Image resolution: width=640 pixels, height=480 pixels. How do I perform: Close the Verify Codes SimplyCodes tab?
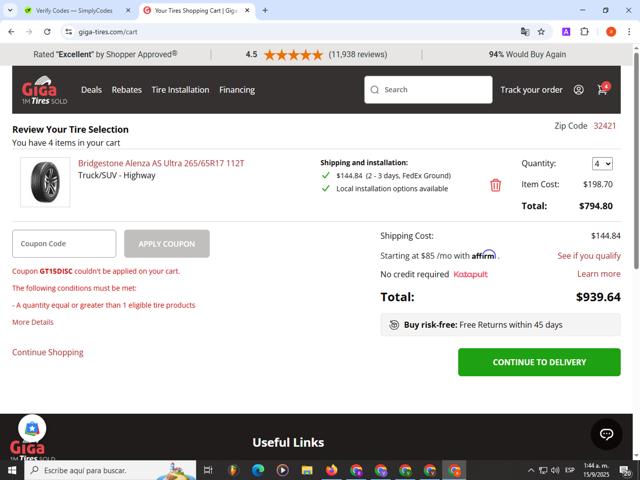(x=128, y=11)
